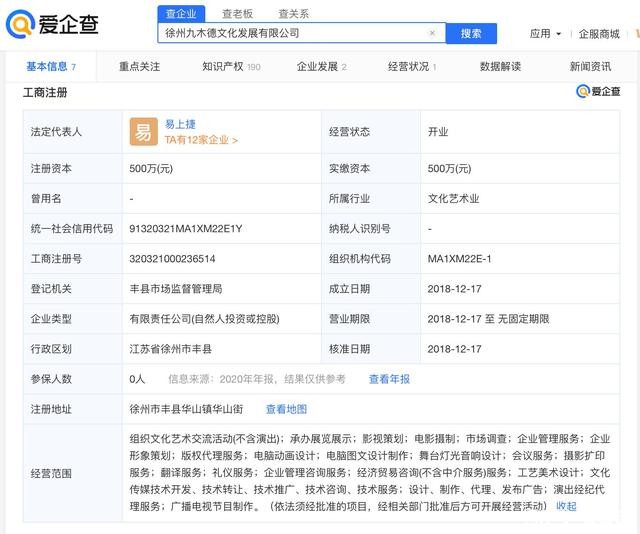
Task: Click the 有限责任公司(自然人投资或控股) value
Action: click(204, 319)
